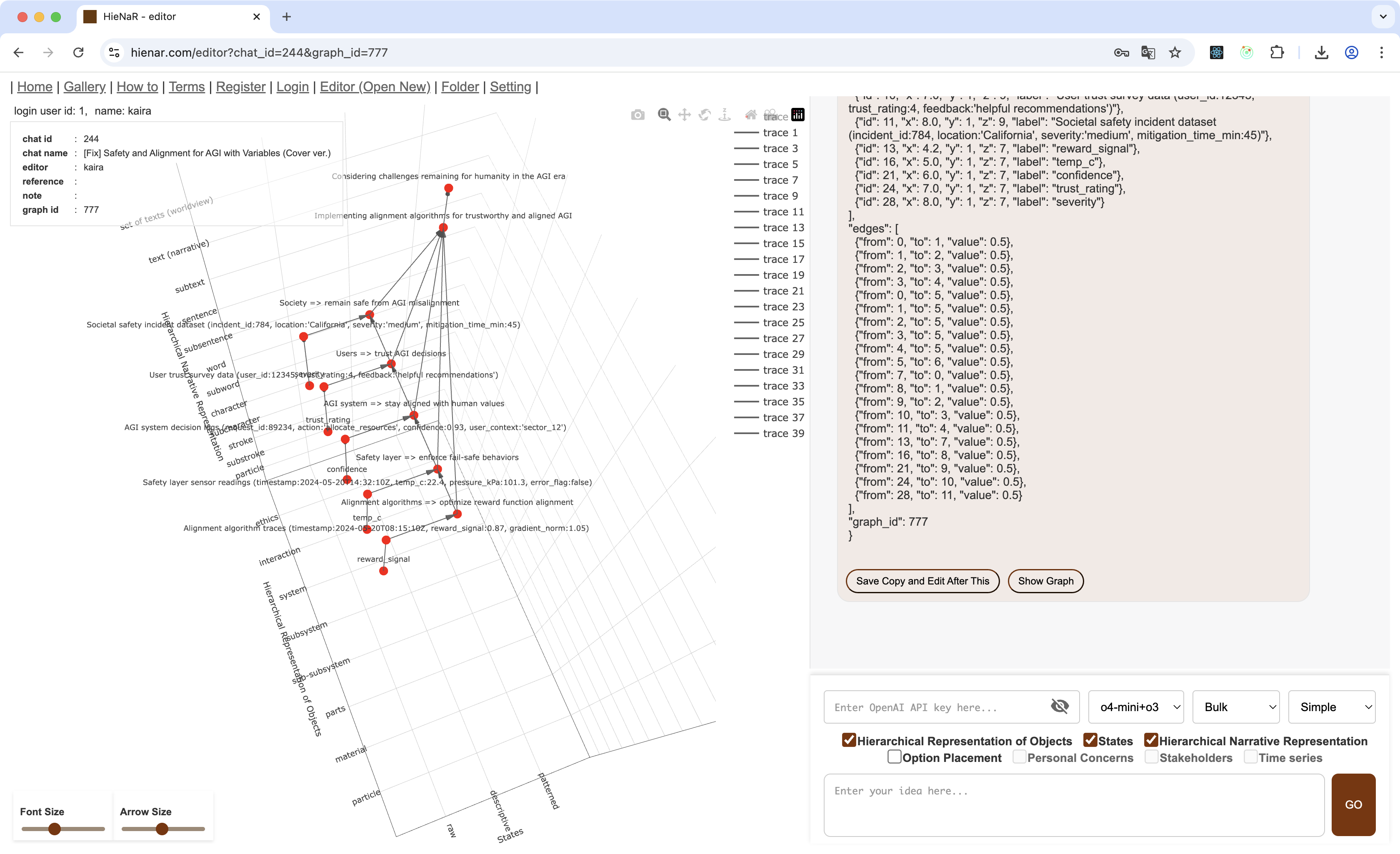Image resolution: width=1400 pixels, height=854 pixels.
Task: Expand the Bulk mode dropdown
Action: coord(1235,707)
